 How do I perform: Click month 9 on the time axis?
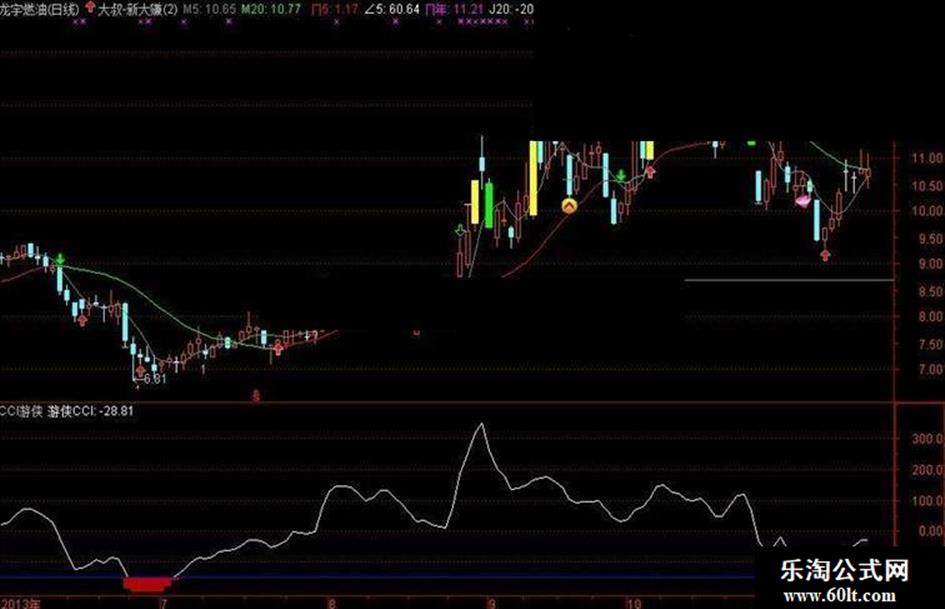pyautogui.click(x=492, y=603)
